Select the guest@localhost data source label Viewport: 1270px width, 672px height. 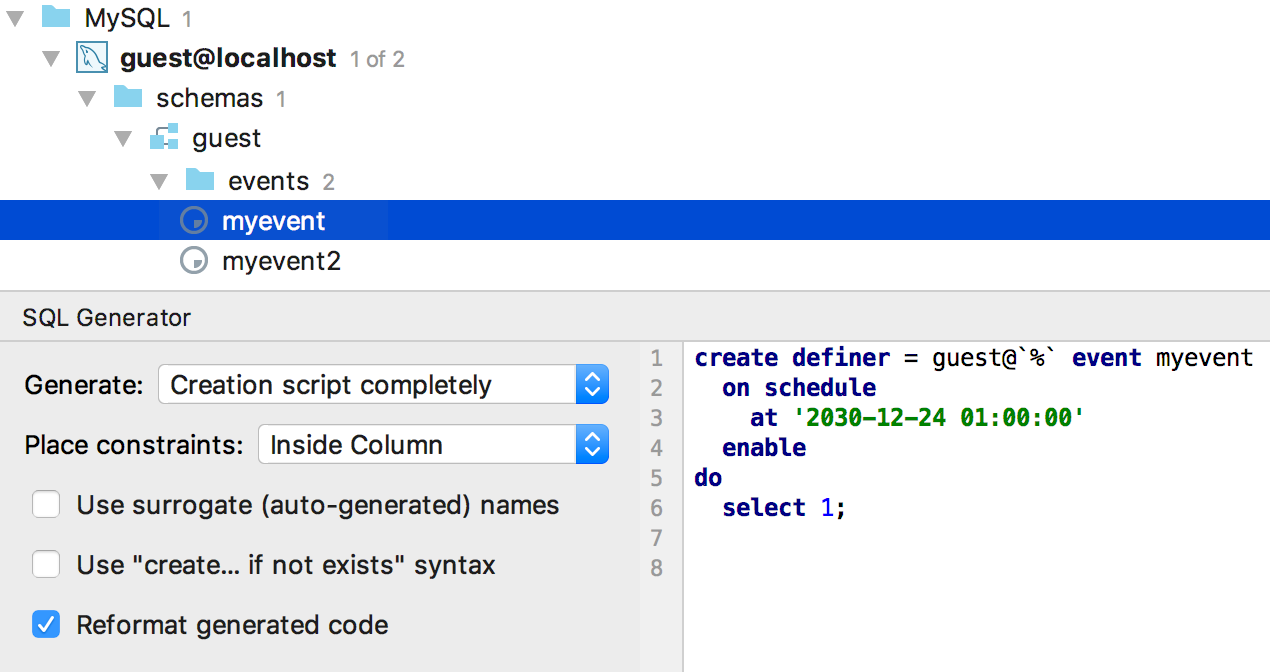click(x=228, y=58)
